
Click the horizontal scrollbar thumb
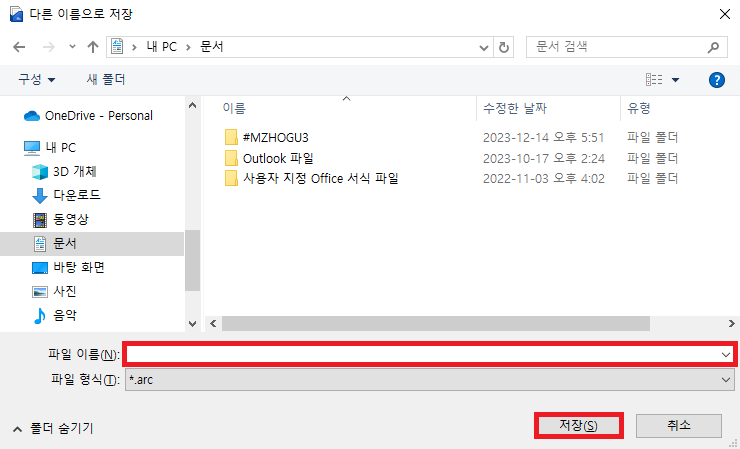point(436,323)
